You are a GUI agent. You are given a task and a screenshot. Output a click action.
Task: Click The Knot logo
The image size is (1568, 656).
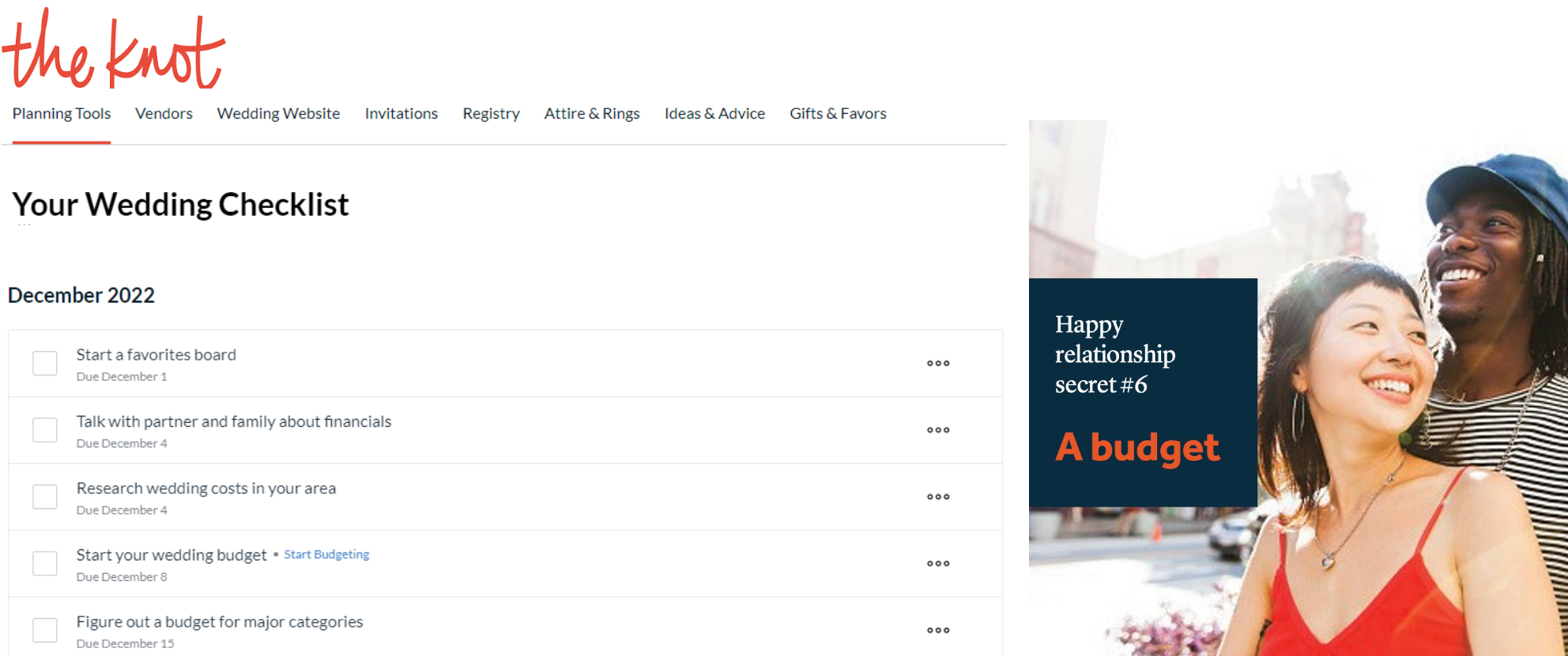coord(114,50)
